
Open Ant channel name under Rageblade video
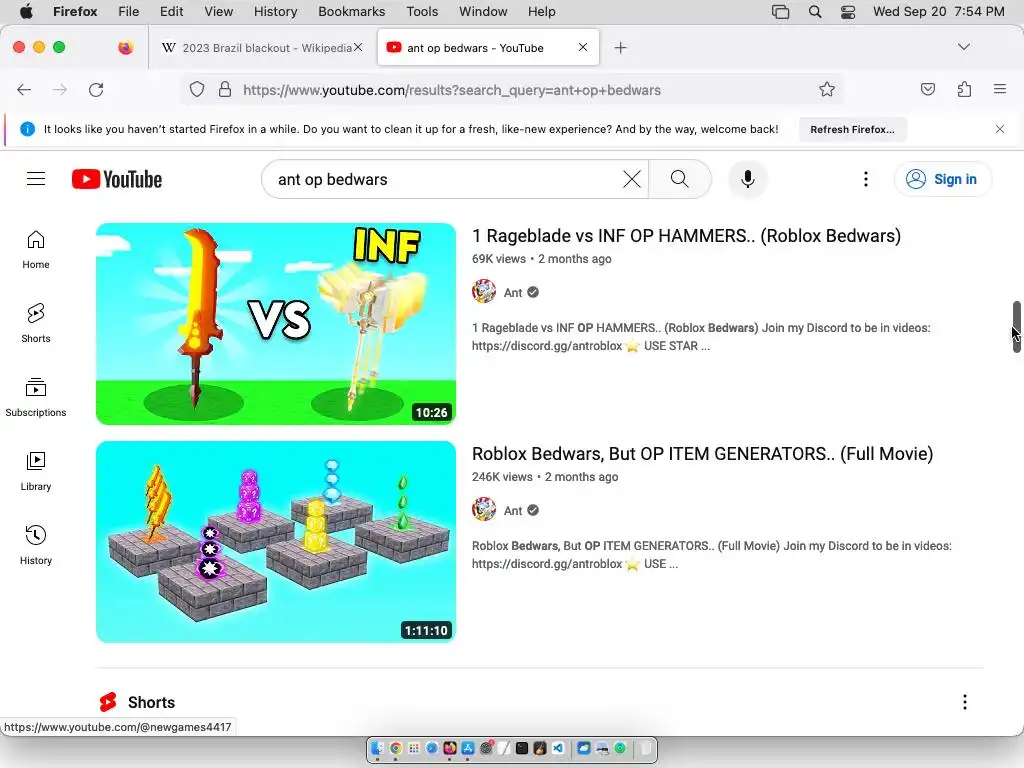(x=513, y=293)
